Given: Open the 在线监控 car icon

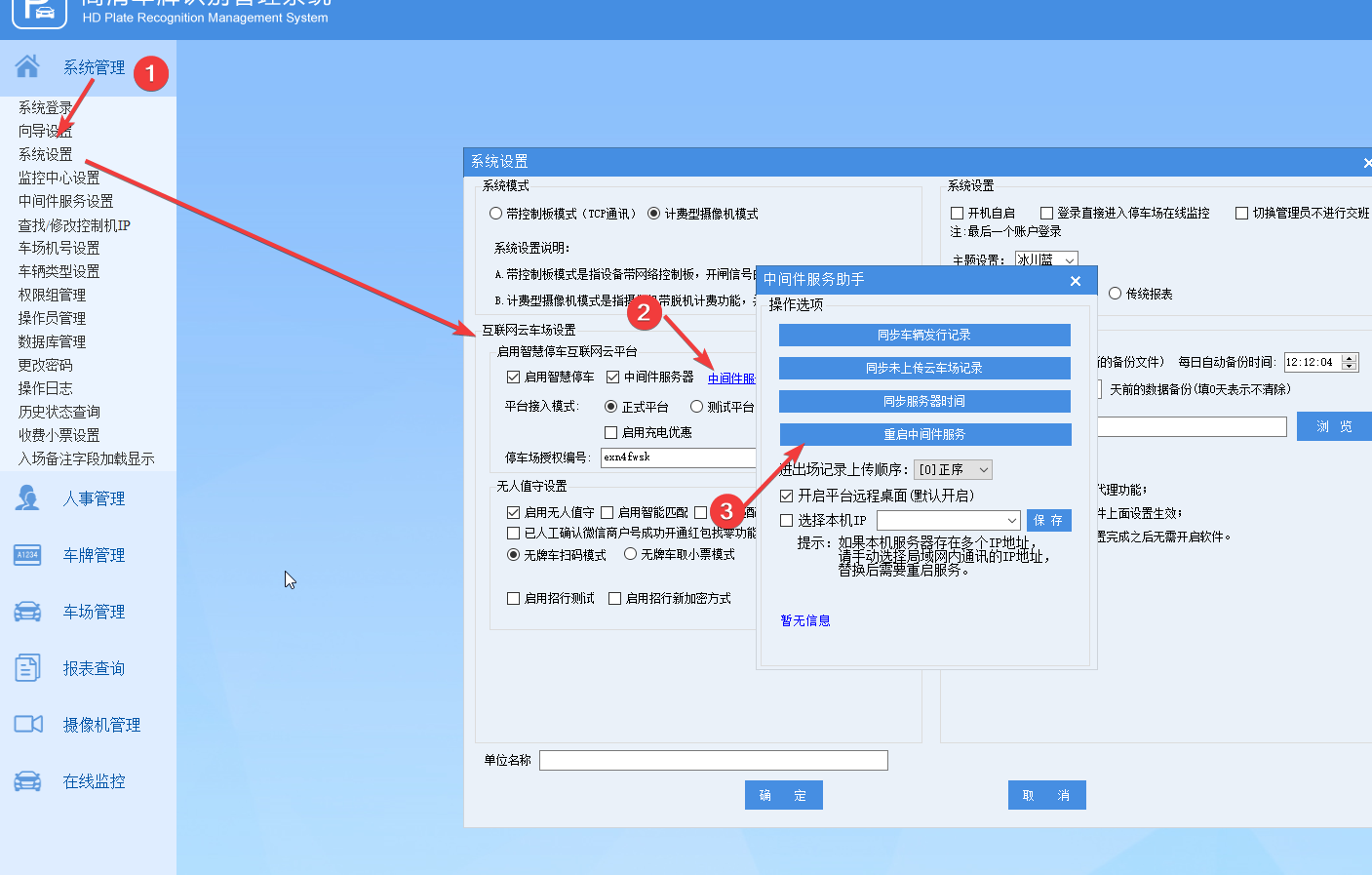Looking at the screenshot, I should [x=27, y=781].
